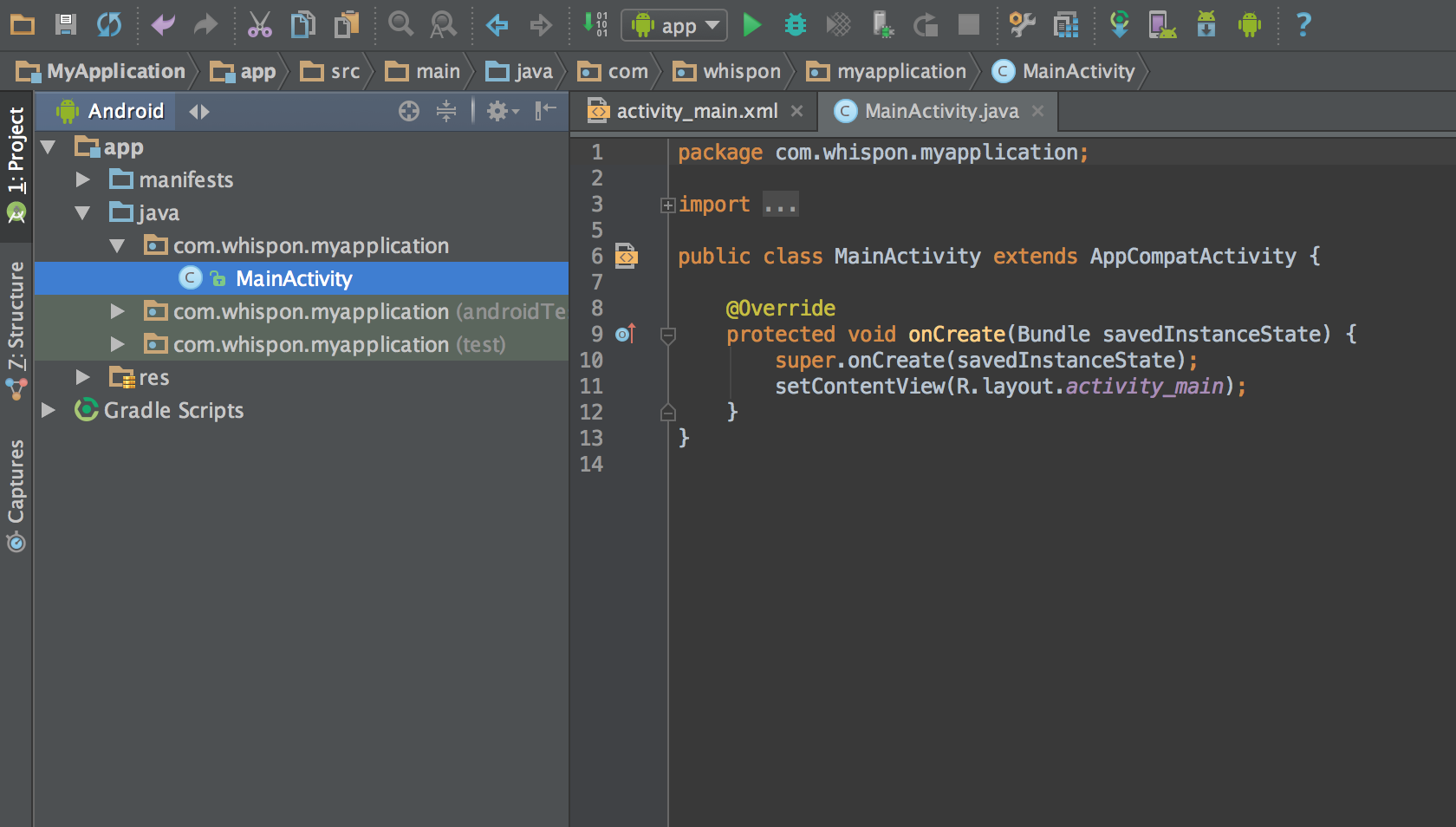Open the app run configuration dropdown
The height and width of the screenshot is (827, 1456).
tap(673, 25)
